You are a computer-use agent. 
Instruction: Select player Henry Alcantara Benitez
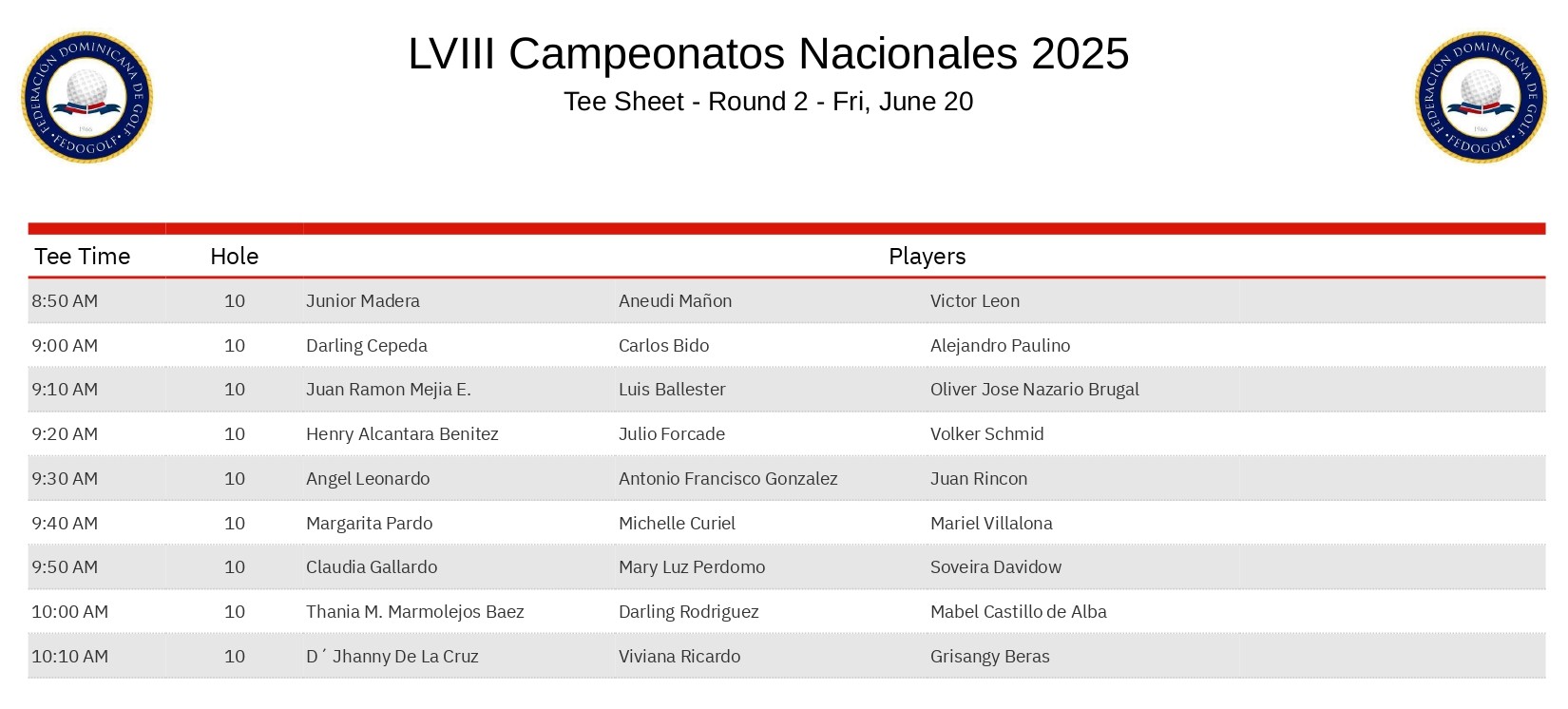coord(402,434)
